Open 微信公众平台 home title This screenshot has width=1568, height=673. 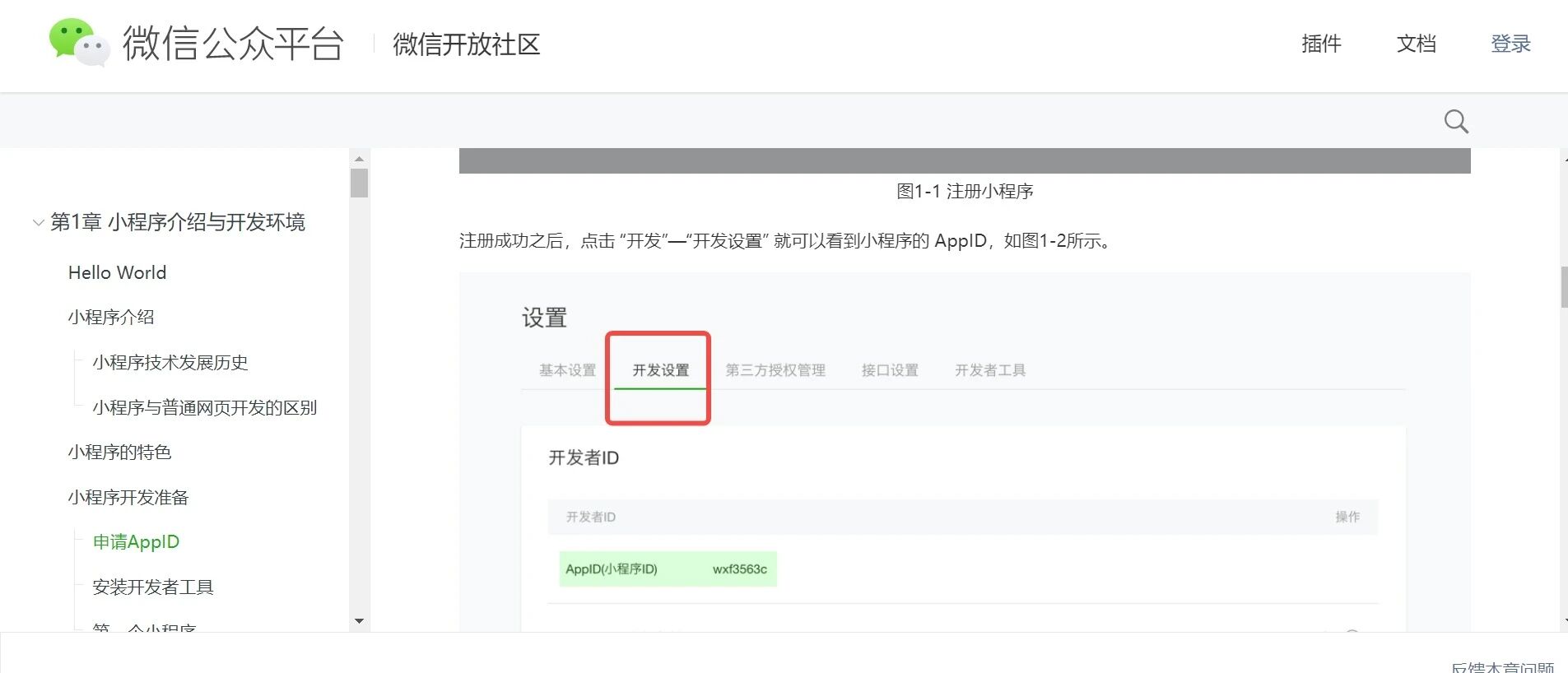[x=233, y=43]
